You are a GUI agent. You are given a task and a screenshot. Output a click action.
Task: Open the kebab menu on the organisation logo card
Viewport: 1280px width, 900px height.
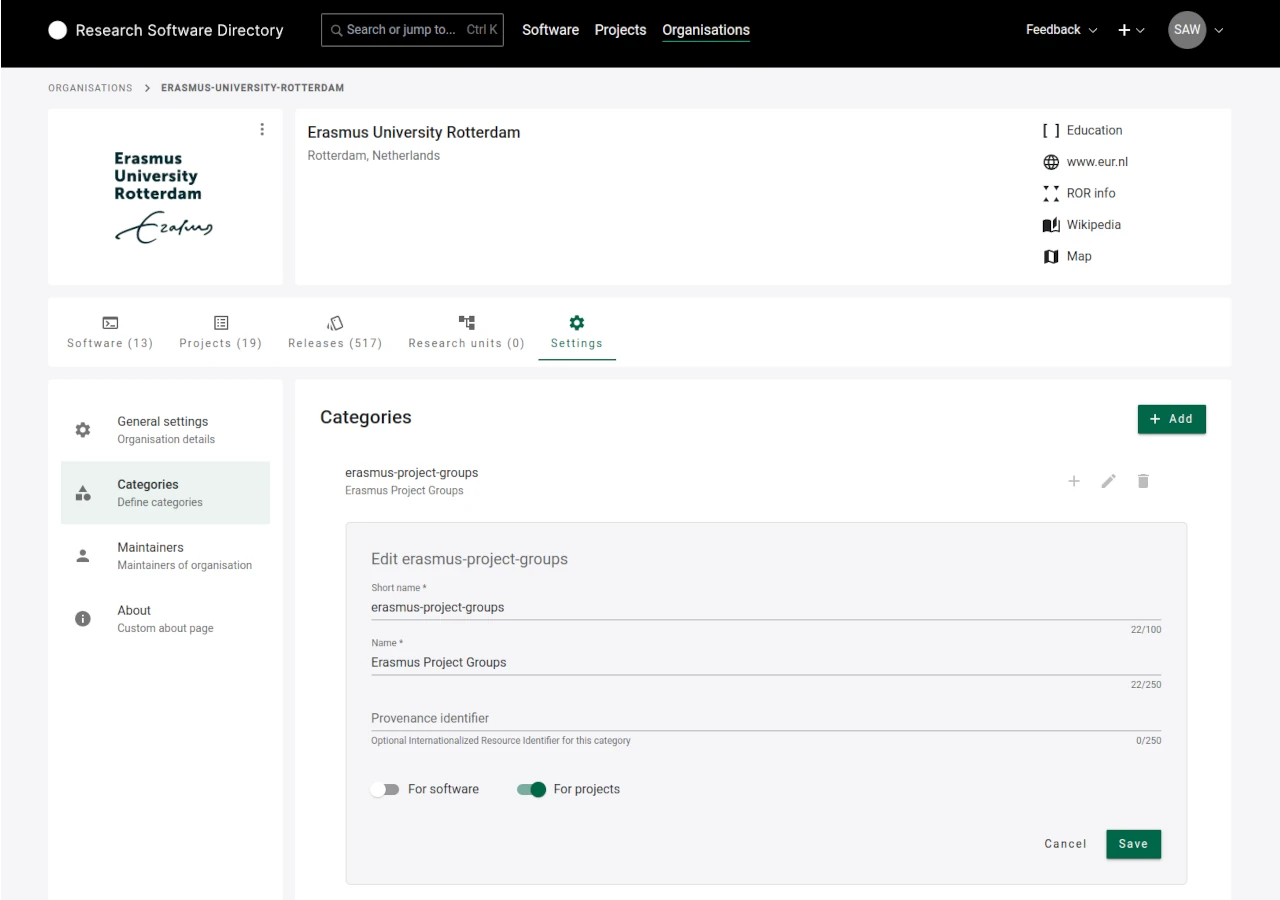point(262,129)
